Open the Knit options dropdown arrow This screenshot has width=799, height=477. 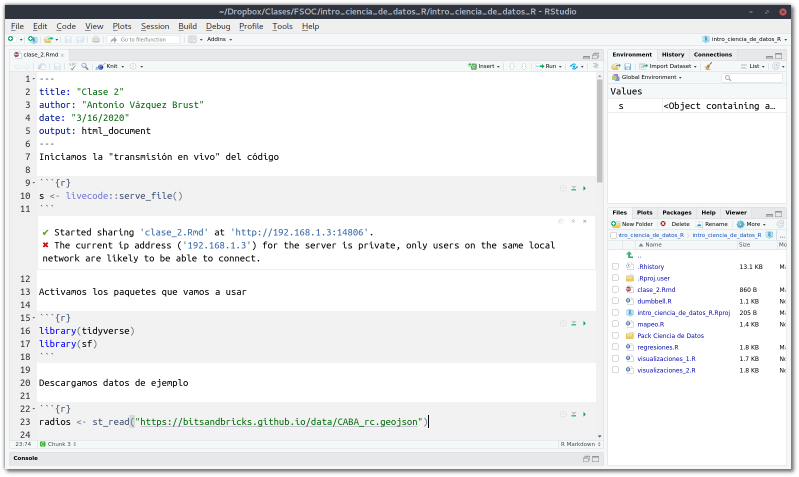[123, 67]
